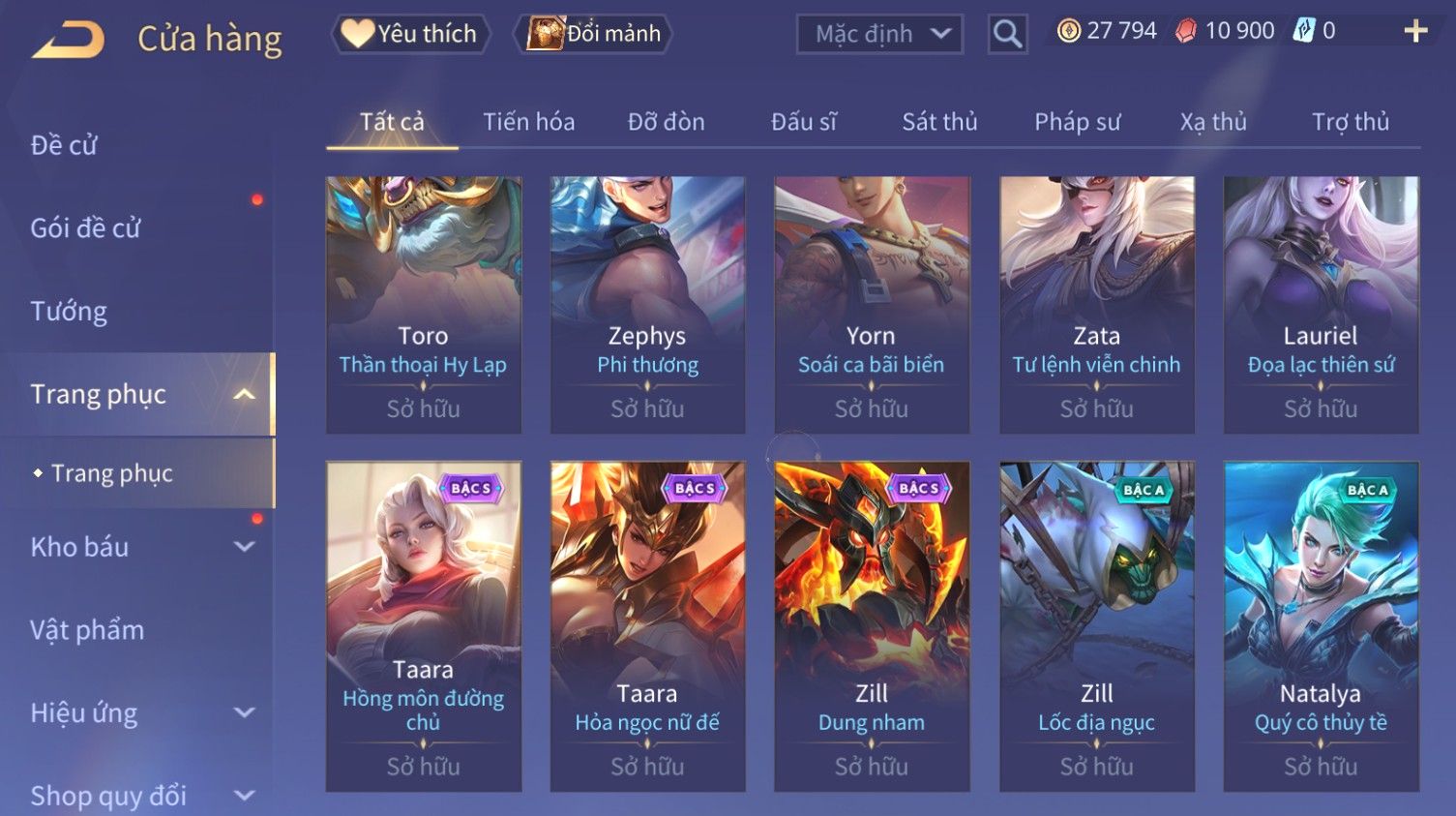Open Yêu thích heart favorites
This screenshot has height=816, width=1456.
tap(411, 34)
